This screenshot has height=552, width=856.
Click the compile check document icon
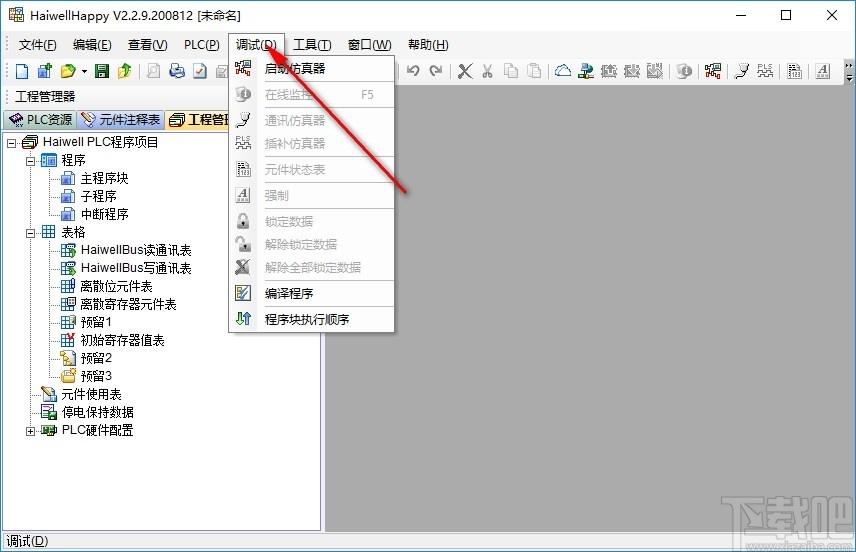pos(200,71)
